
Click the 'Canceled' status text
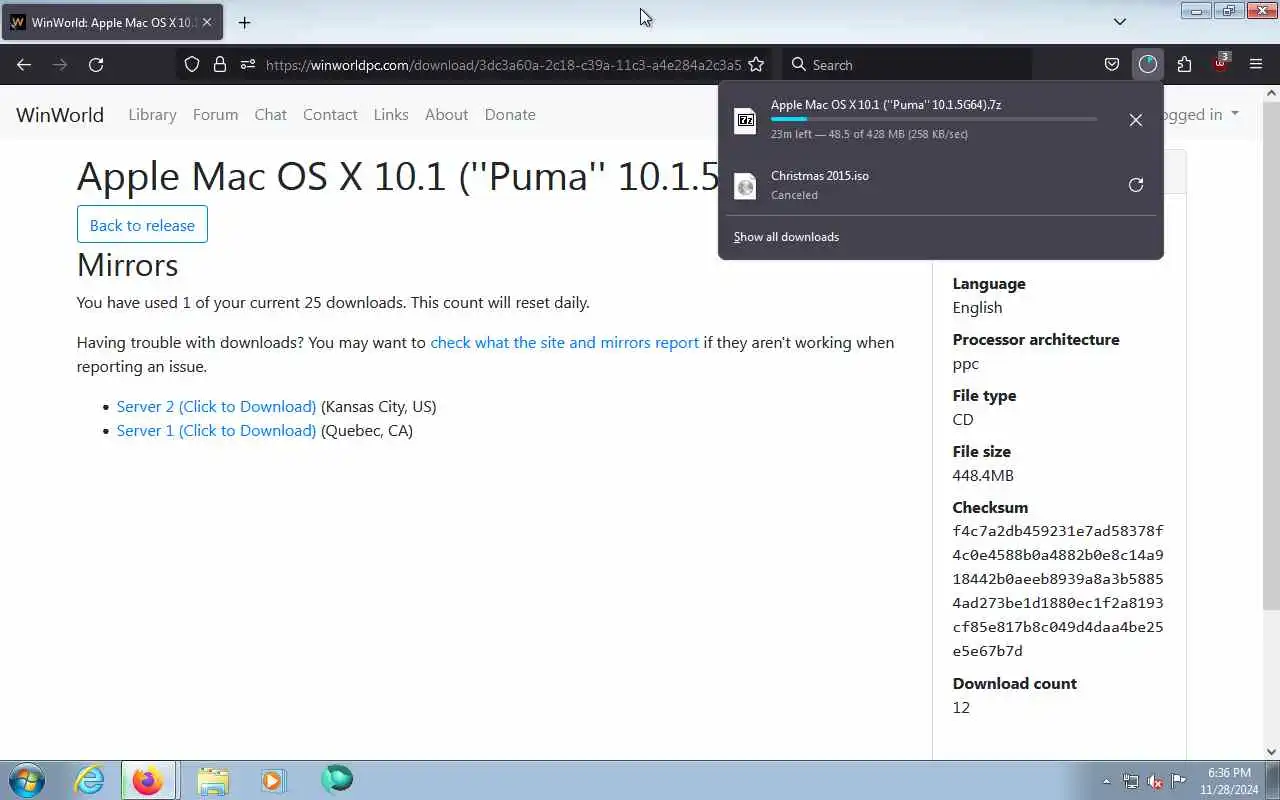coord(794,195)
